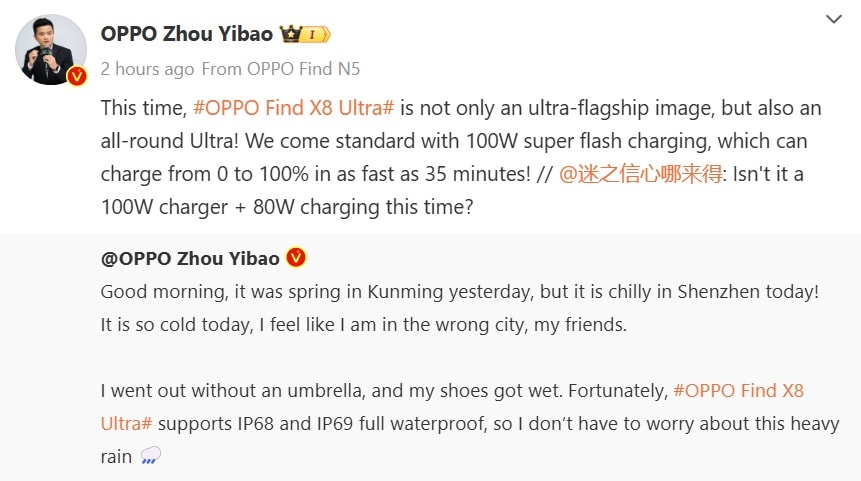Click the "2 hours ago" timestamp
Screen dimensions: 861x481
(x=147, y=69)
